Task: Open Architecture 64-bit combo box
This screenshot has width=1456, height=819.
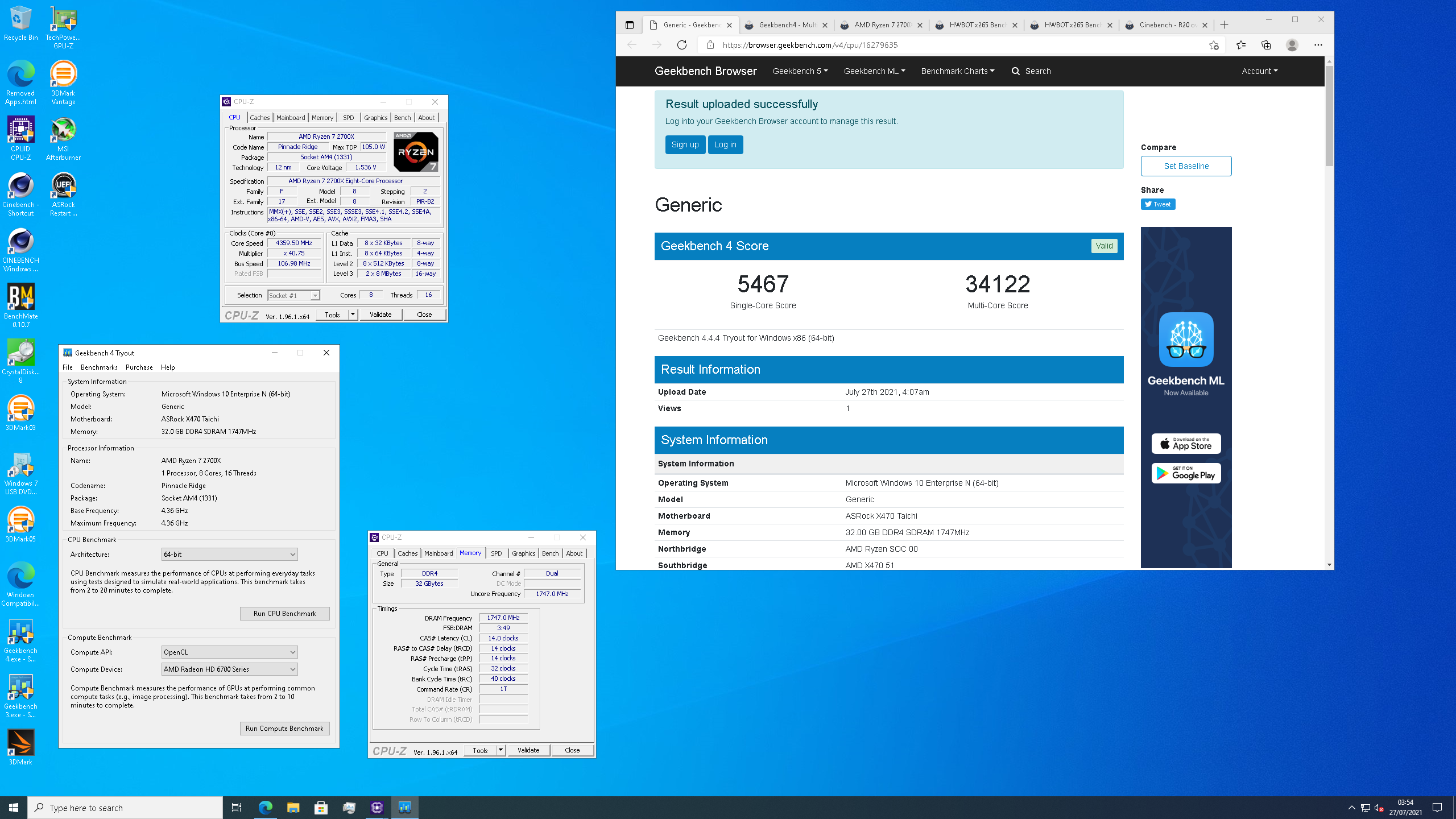Action: [229, 554]
